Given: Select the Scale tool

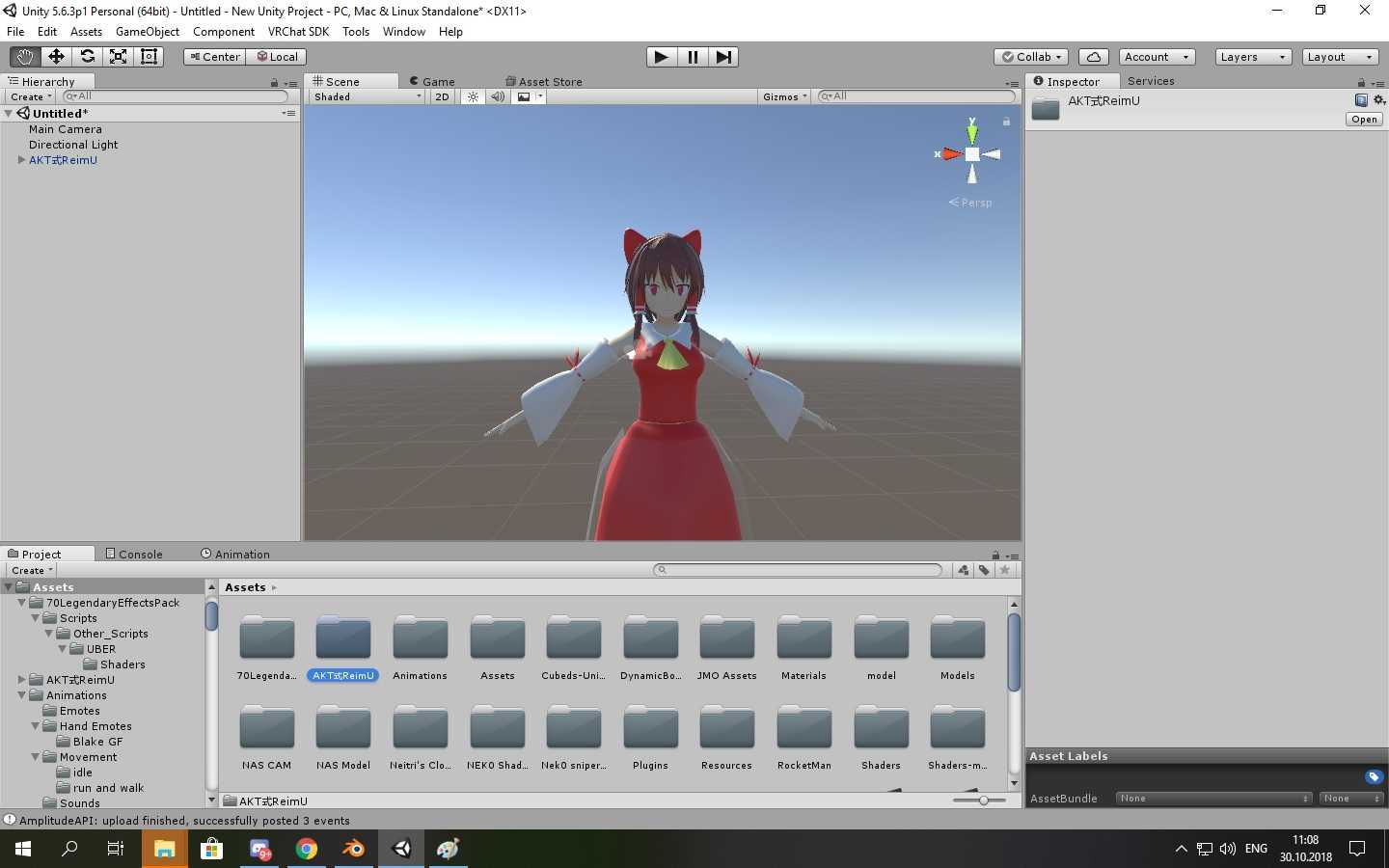Looking at the screenshot, I should click(x=118, y=57).
